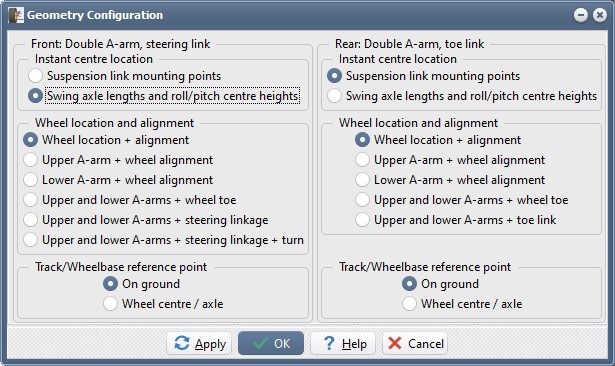The image size is (615, 366).
Task: Open Help via the question mark button
Action: [343, 344]
